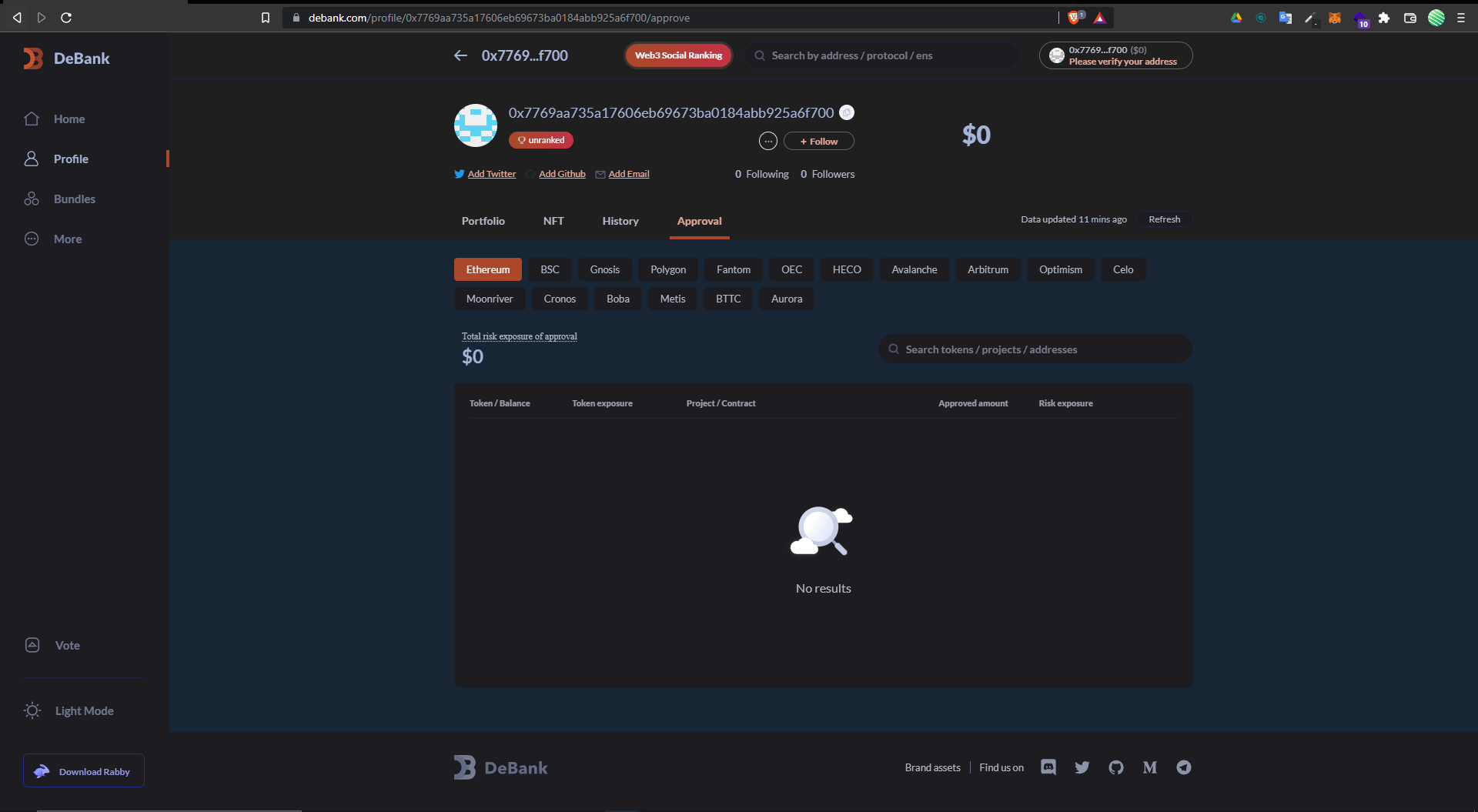Image resolution: width=1478 pixels, height=812 pixels.
Task: Open DeBank's GitHub from the footer
Action: pyautogui.click(x=1115, y=767)
